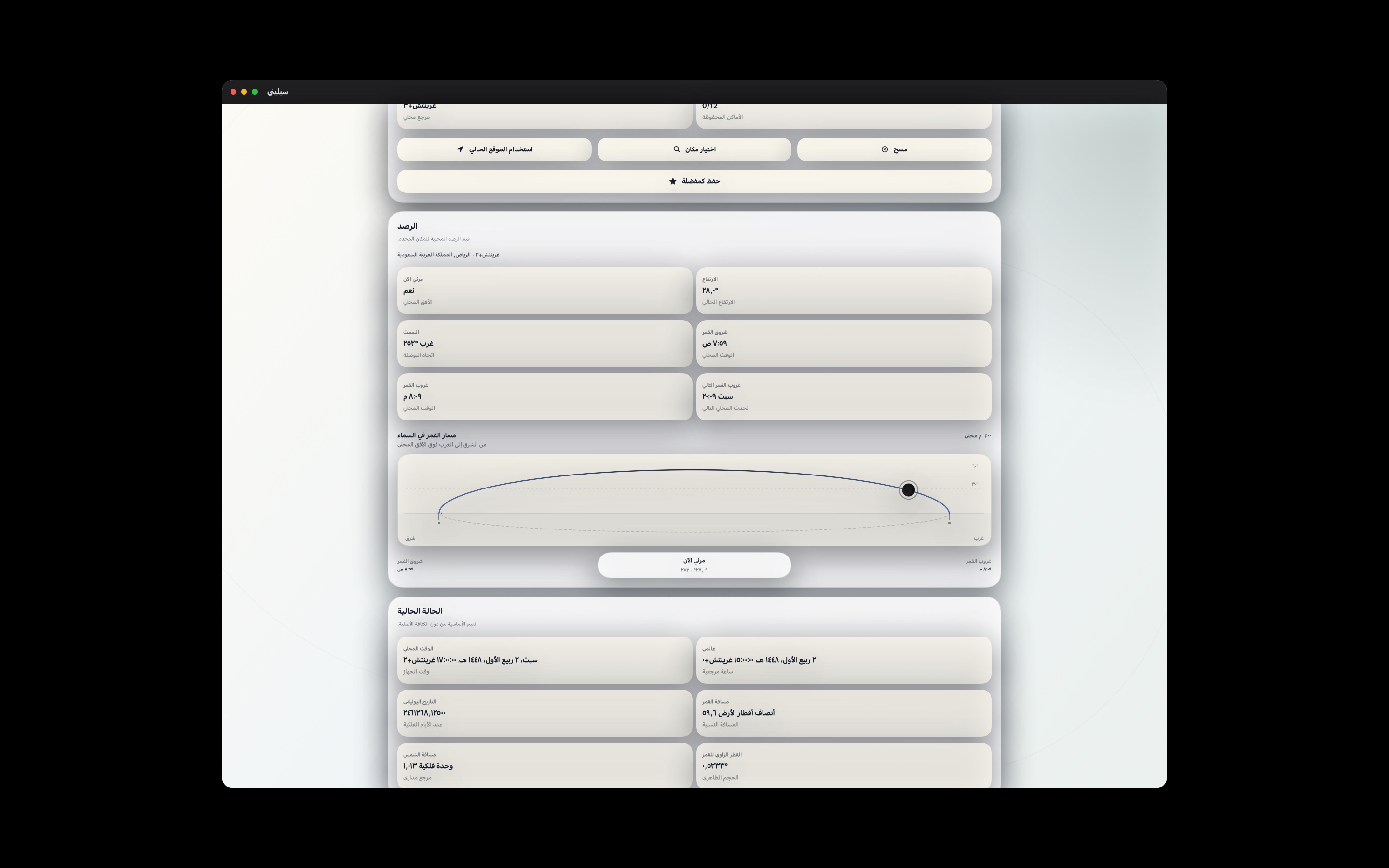This screenshot has width=1389, height=868.
Task: Click the مسح clear button
Action: pos(894,149)
